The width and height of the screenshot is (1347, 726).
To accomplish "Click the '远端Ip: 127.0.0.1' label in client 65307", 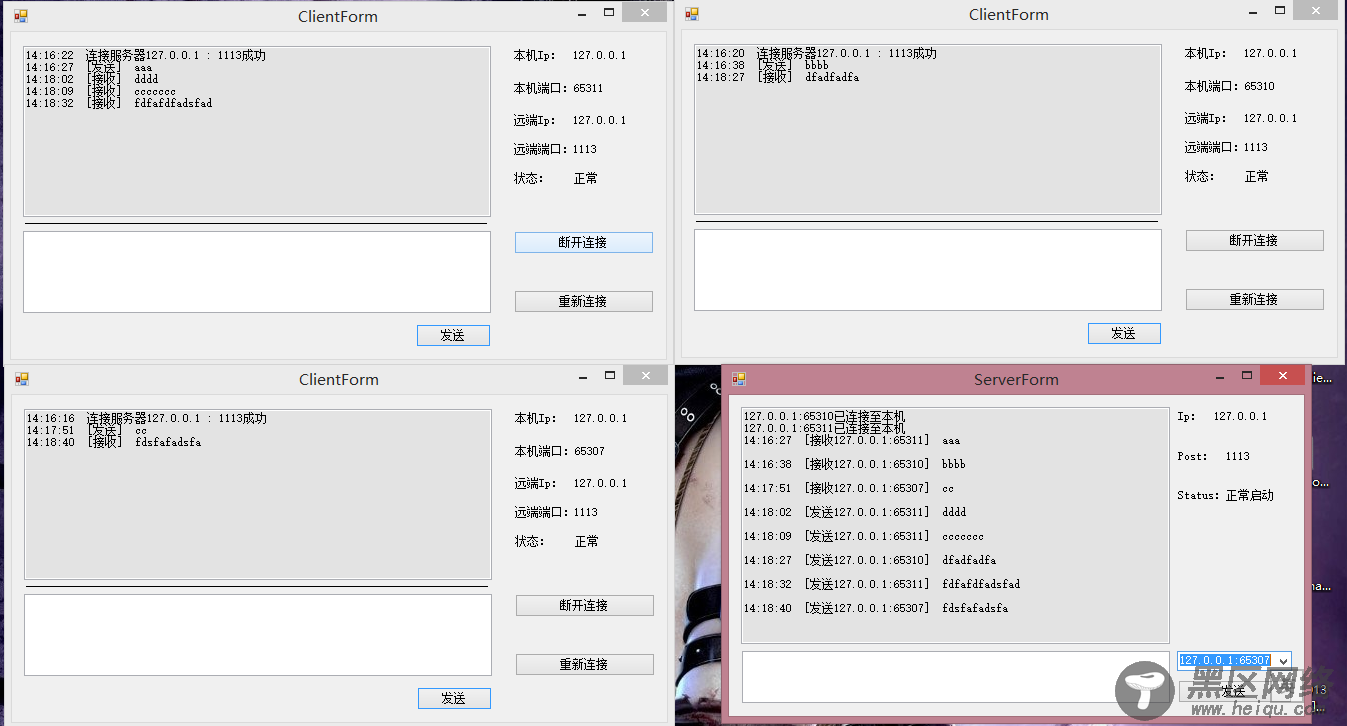I will click(571, 483).
